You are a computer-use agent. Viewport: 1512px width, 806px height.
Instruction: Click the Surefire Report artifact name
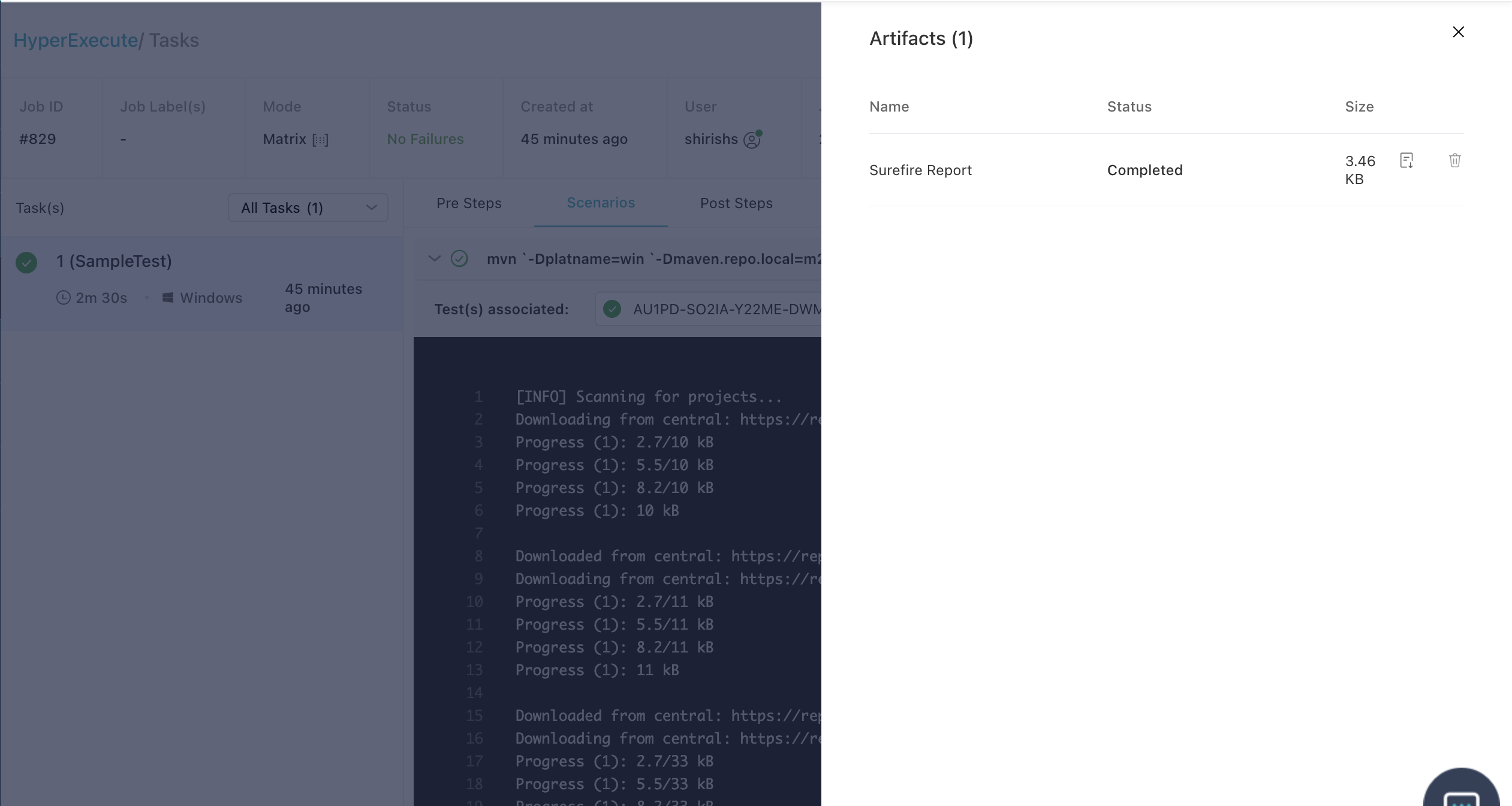pos(920,170)
